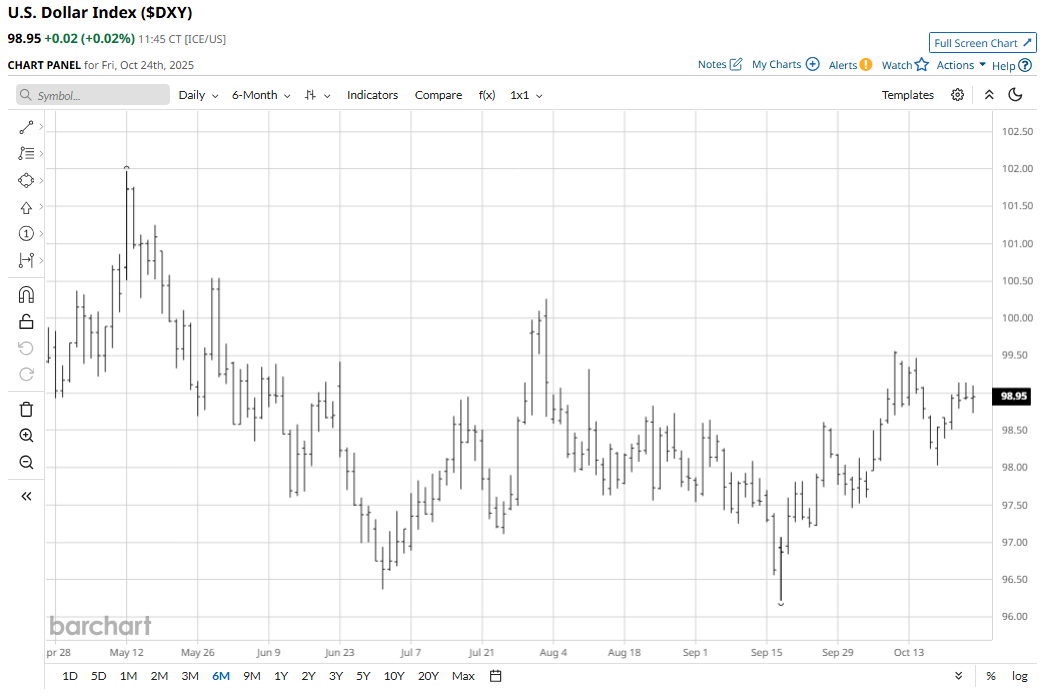Toggle dark mode moon icon
This screenshot has height=697, width=1052.
(1016, 95)
